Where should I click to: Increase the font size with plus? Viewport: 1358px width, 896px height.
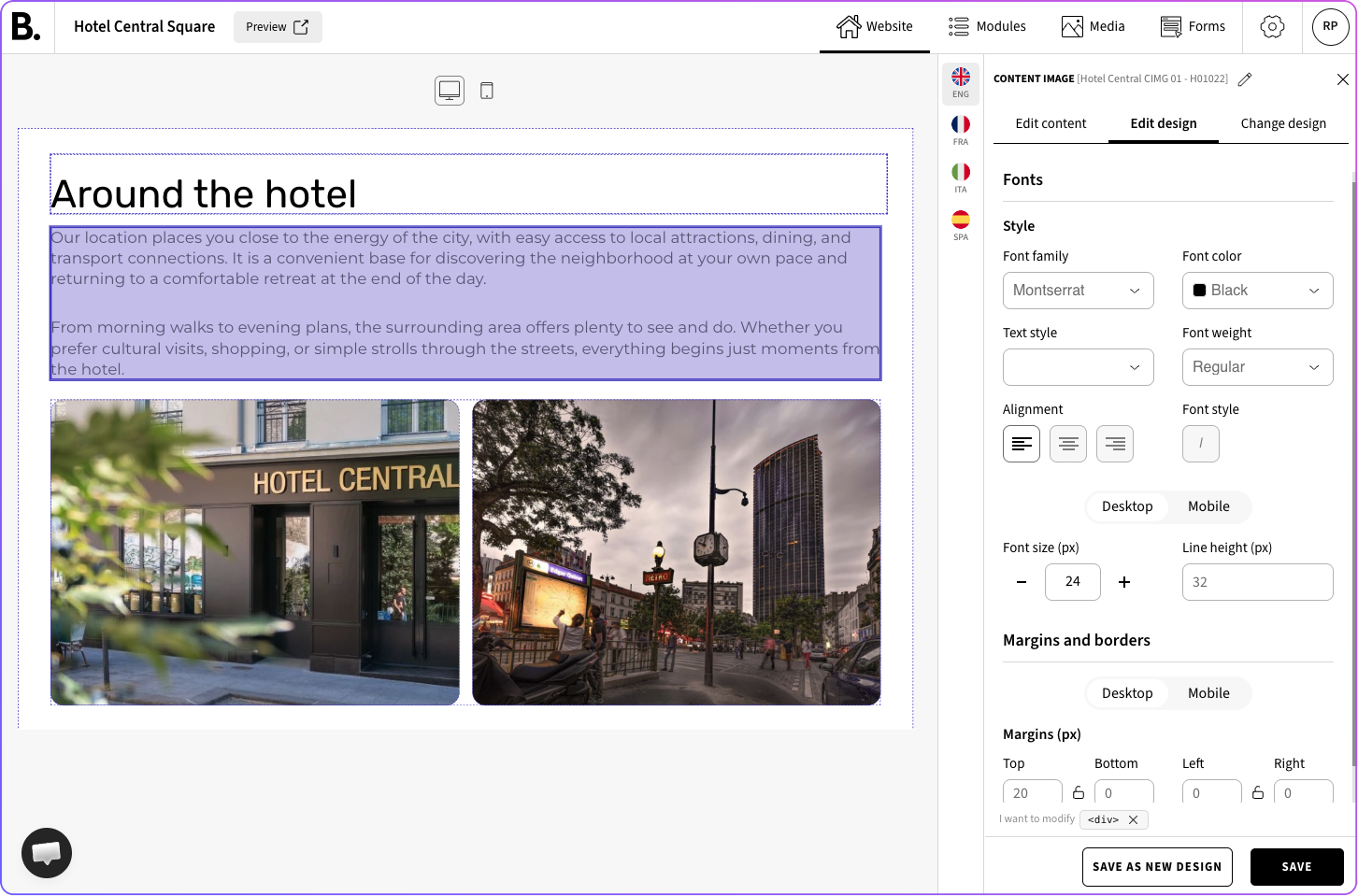(1124, 582)
